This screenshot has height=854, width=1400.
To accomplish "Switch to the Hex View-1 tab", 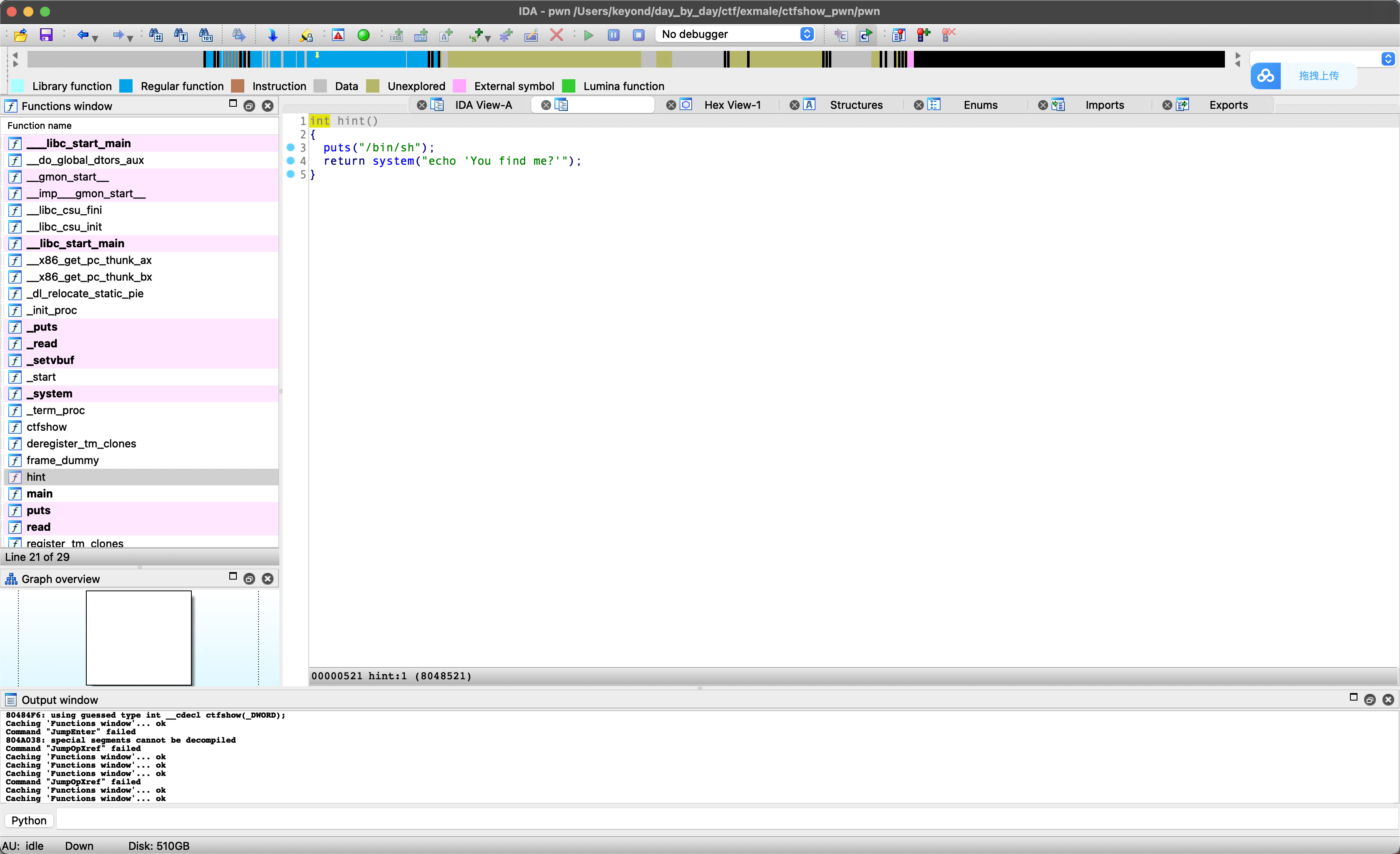I will tap(732, 105).
